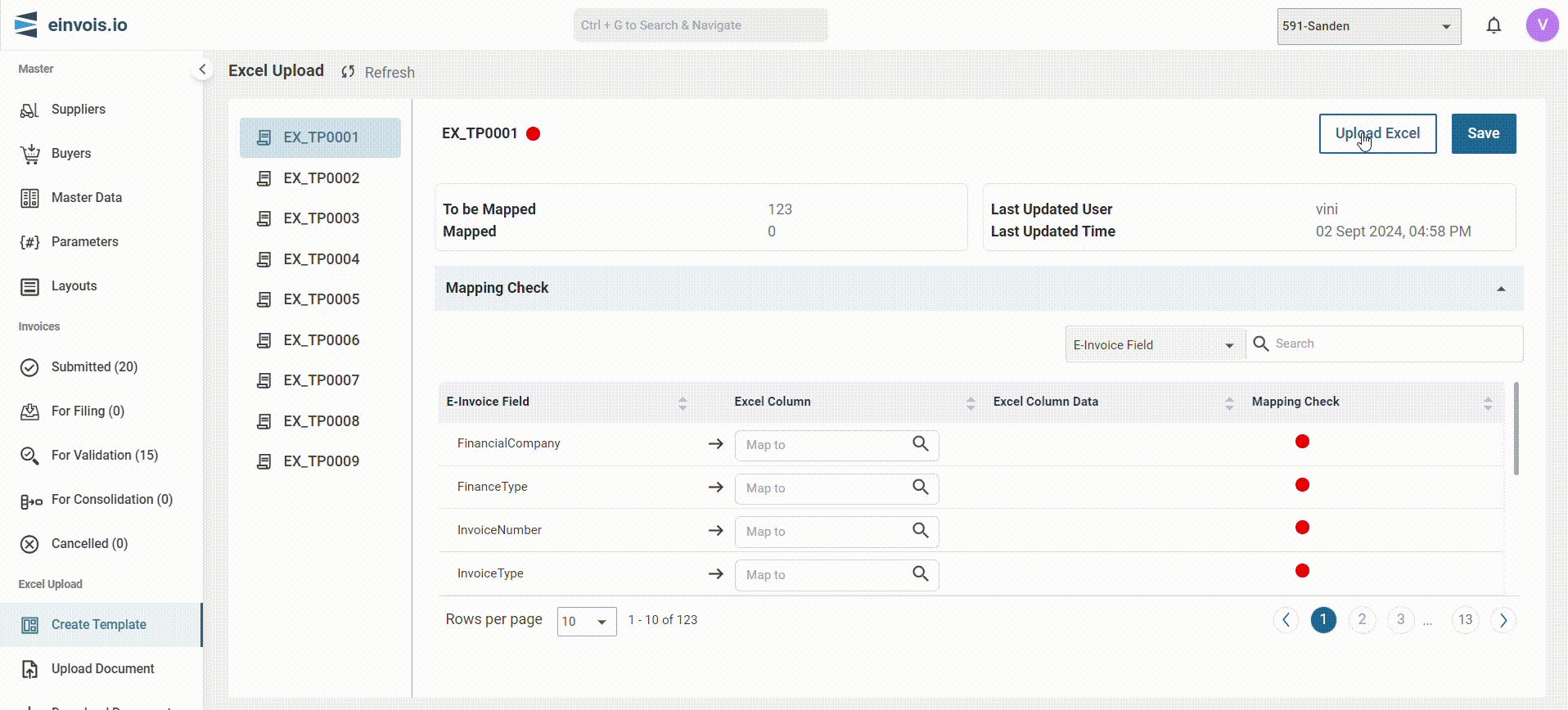Click the Cancelled X icon

coord(29,544)
